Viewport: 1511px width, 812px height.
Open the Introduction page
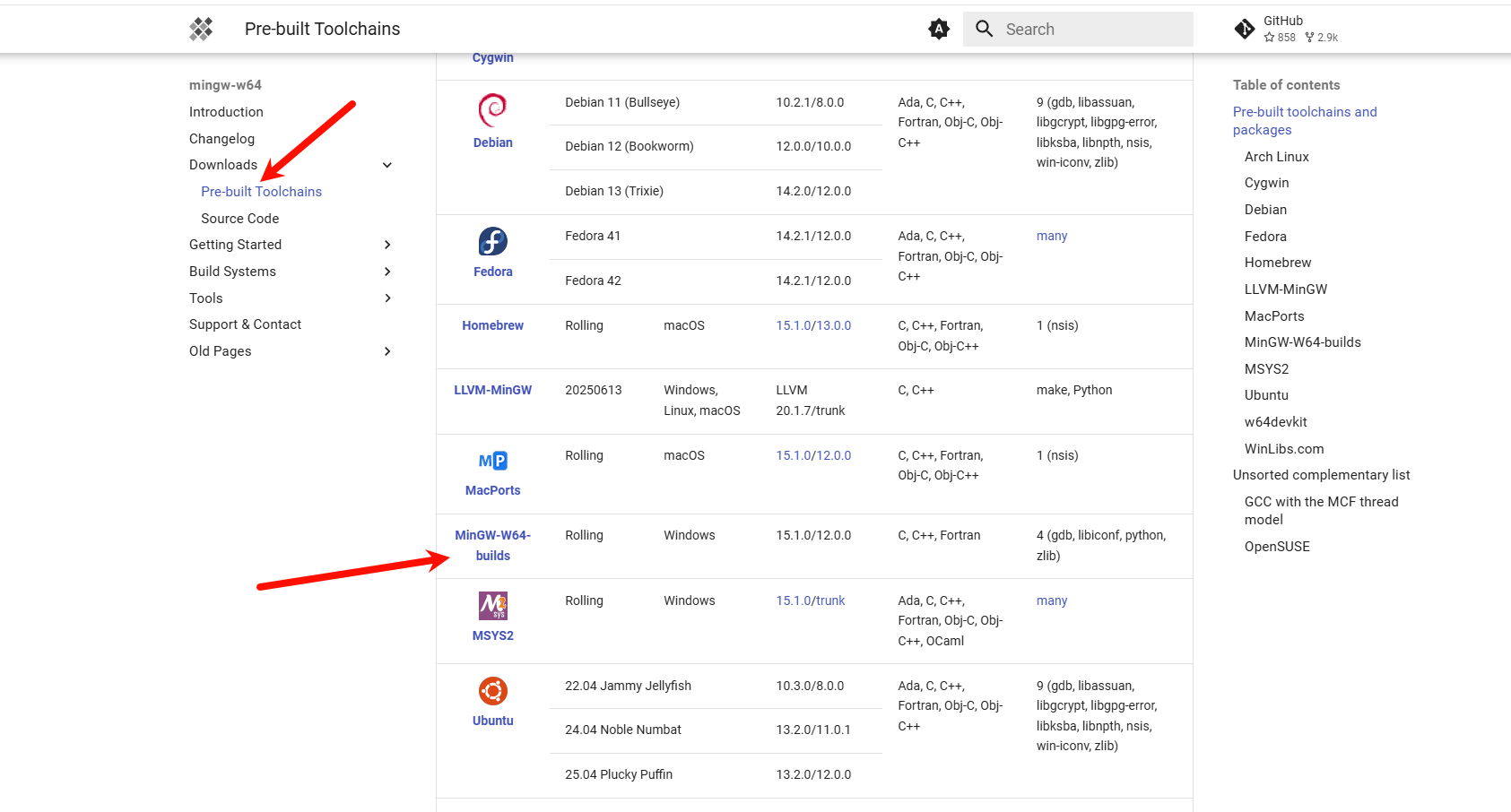(226, 112)
